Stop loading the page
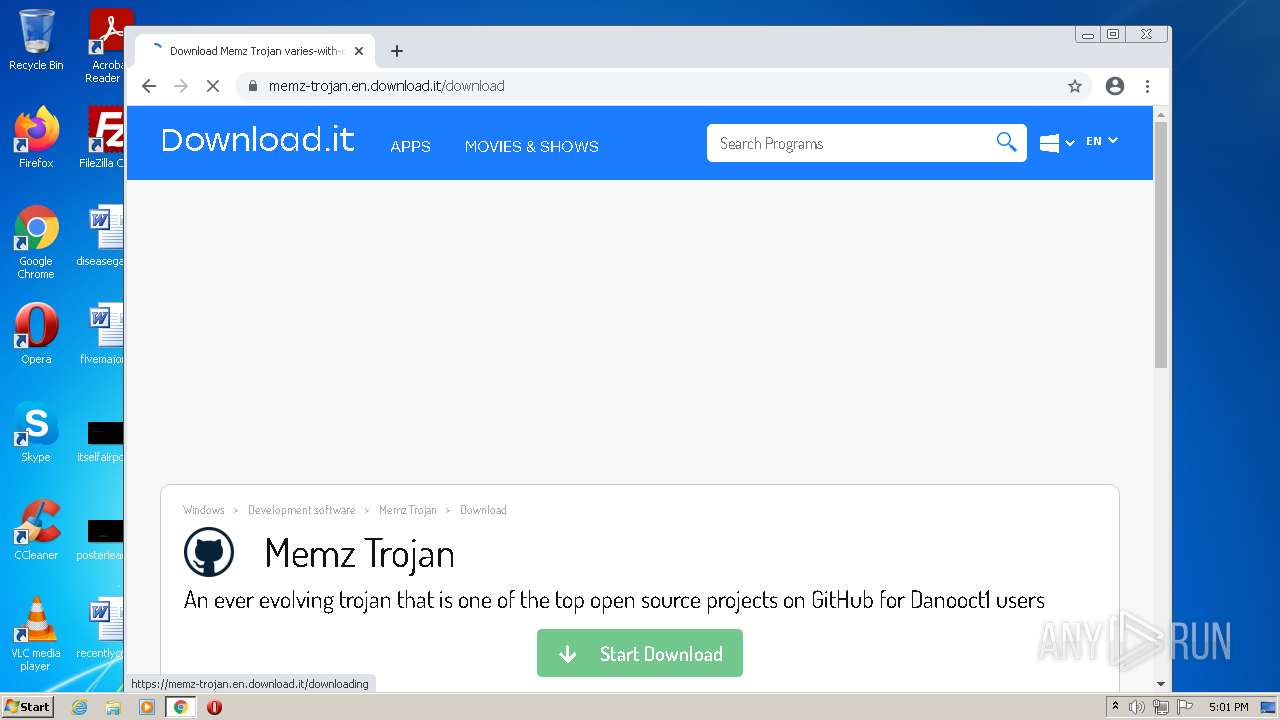 point(213,86)
